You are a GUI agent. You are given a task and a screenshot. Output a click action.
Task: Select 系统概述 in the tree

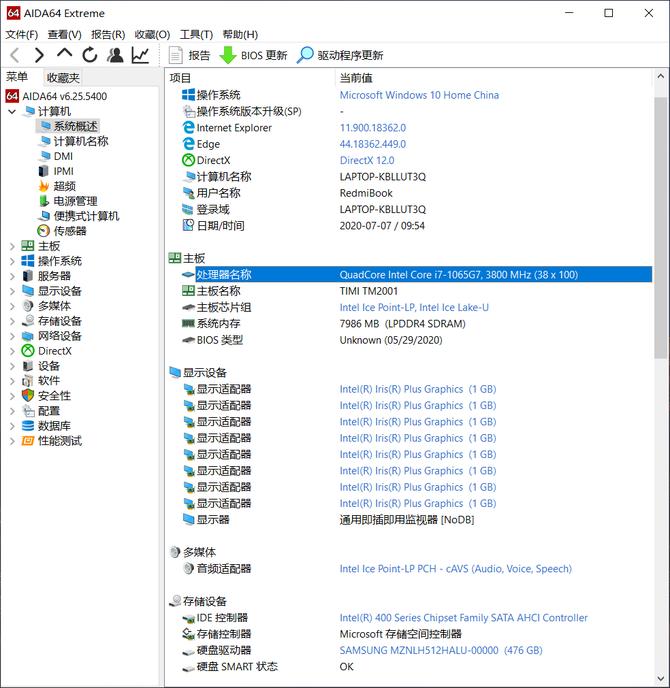click(x=68, y=126)
